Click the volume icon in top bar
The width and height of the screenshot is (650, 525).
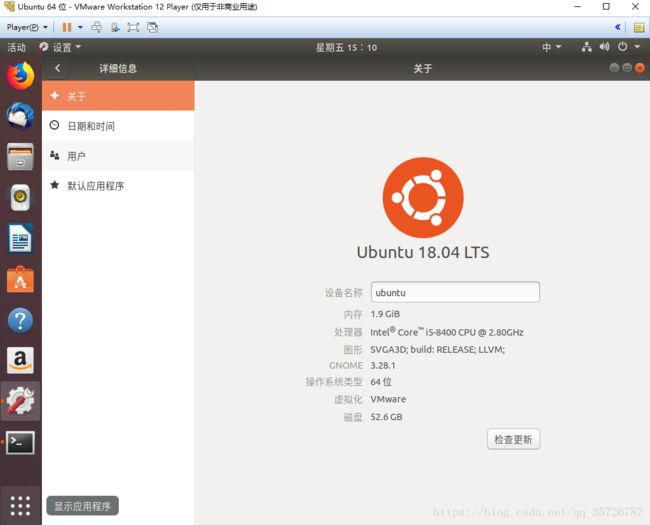tap(604, 47)
